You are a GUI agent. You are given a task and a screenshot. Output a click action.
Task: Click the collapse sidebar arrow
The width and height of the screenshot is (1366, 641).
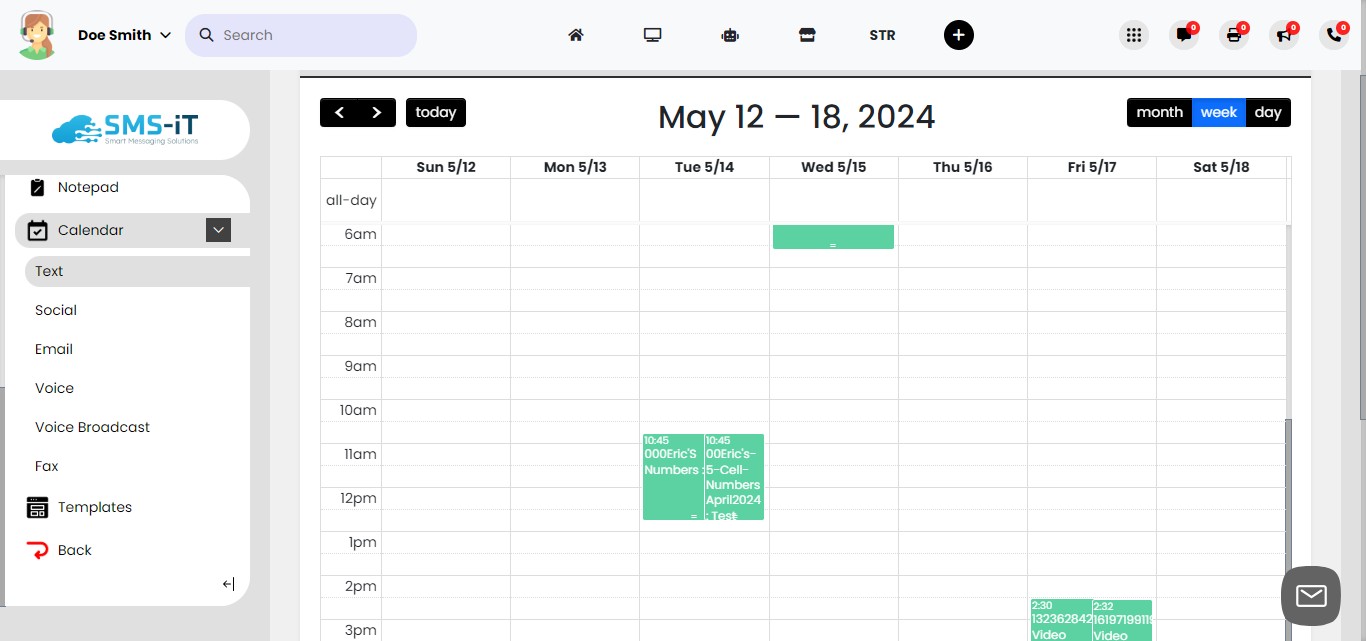pyautogui.click(x=228, y=584)
